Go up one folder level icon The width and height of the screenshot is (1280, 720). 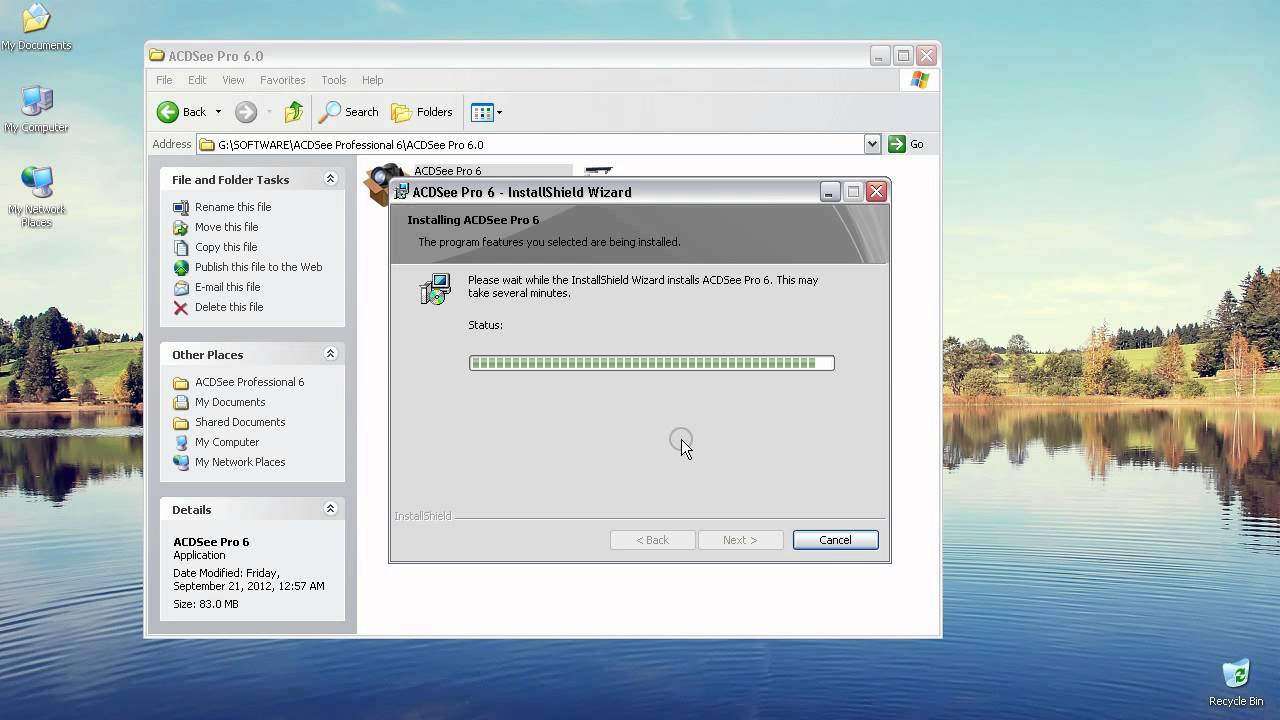(293, 112)
